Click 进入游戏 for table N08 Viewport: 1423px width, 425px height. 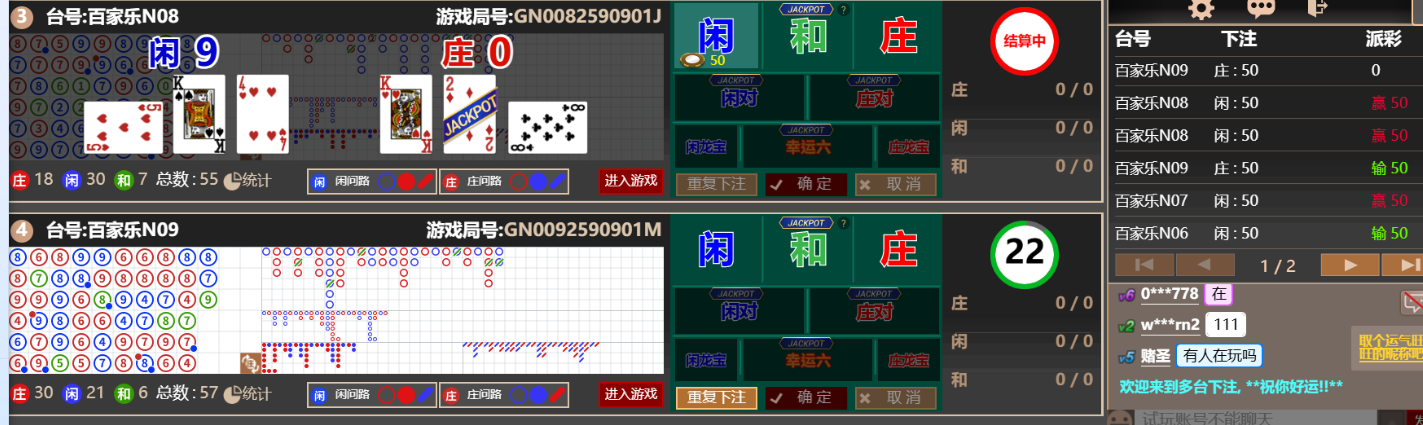[x=631, y=181]
